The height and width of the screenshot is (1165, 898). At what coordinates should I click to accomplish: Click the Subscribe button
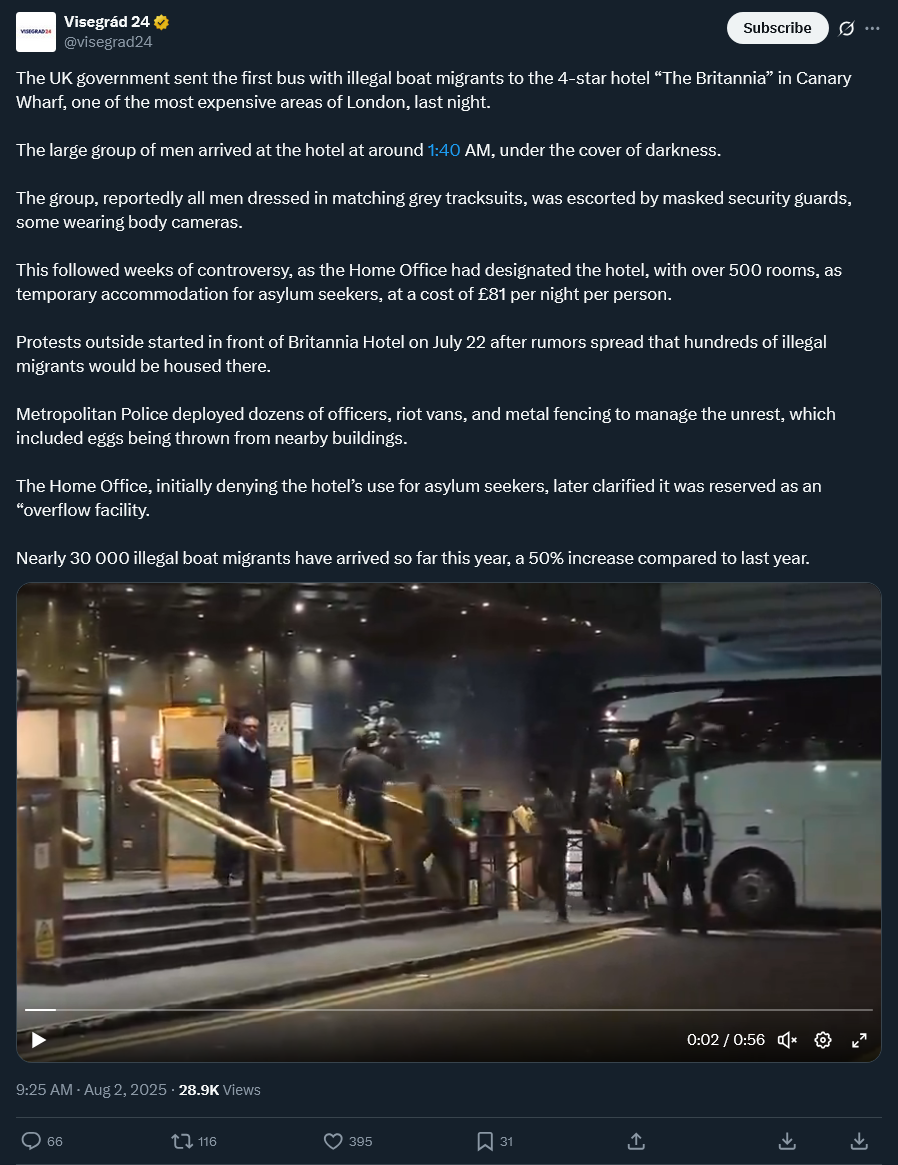777,28
